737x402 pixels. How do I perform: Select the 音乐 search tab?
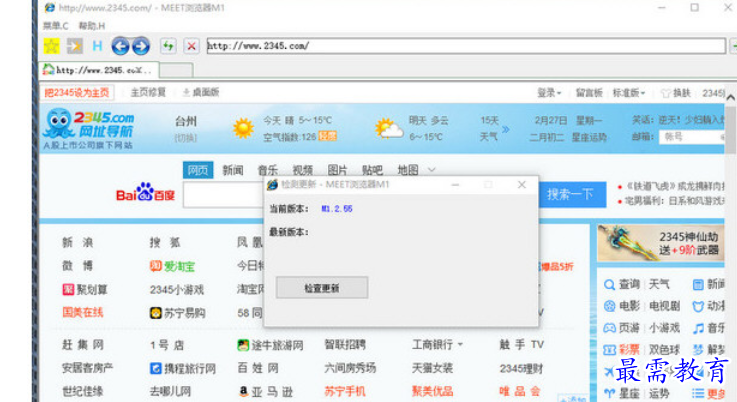coord(267,170)
